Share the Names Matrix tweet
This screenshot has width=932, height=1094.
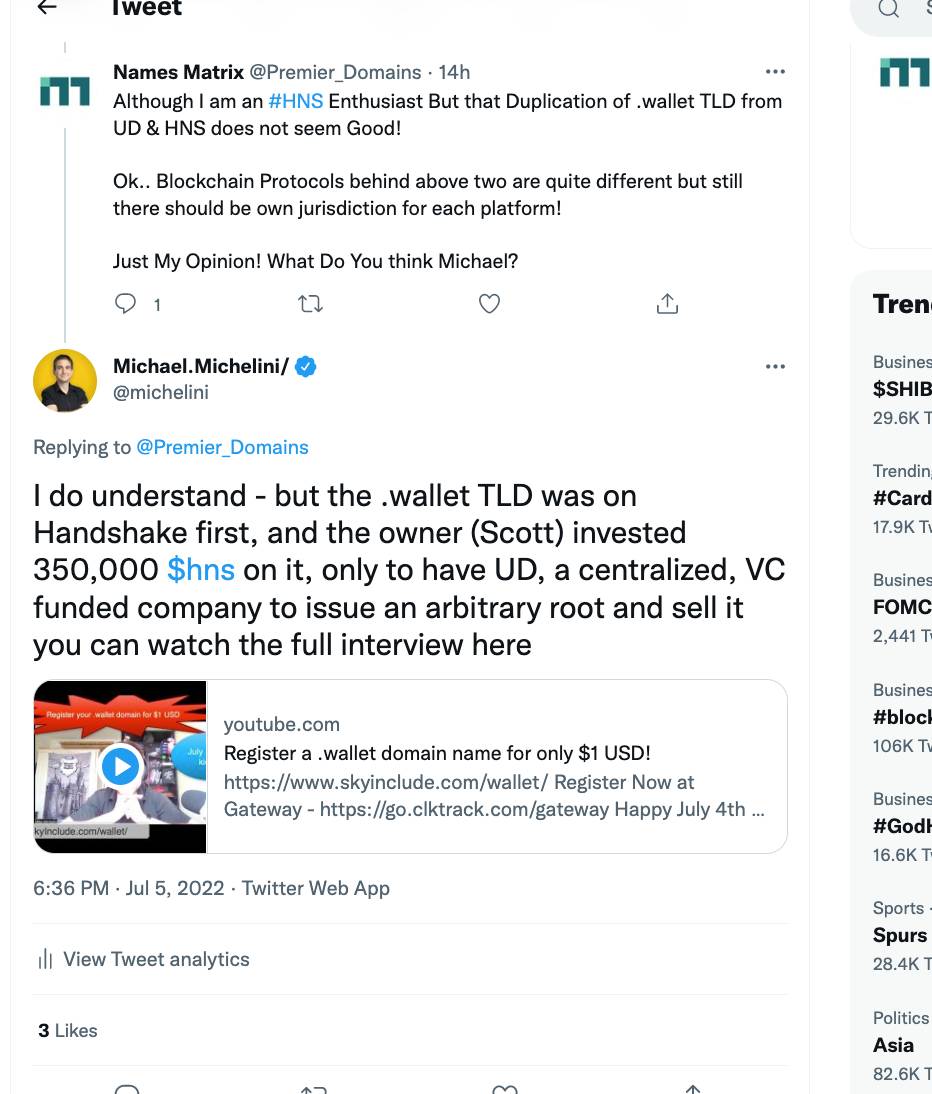click(667, 304)
